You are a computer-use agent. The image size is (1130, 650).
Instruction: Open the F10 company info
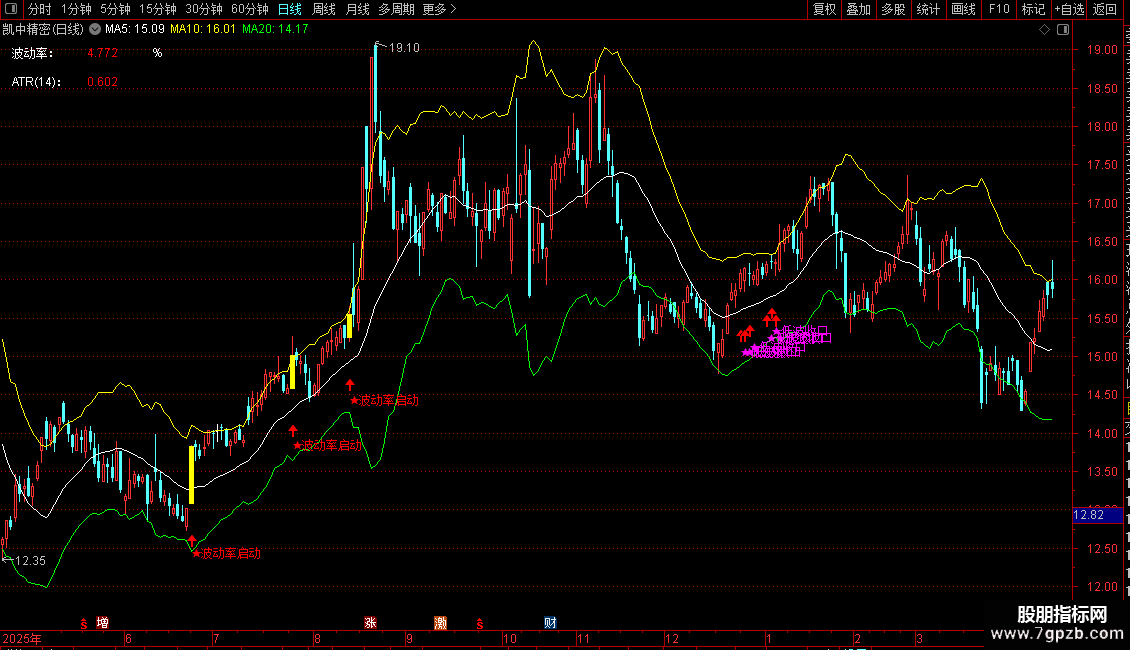(x=999, y=9)
